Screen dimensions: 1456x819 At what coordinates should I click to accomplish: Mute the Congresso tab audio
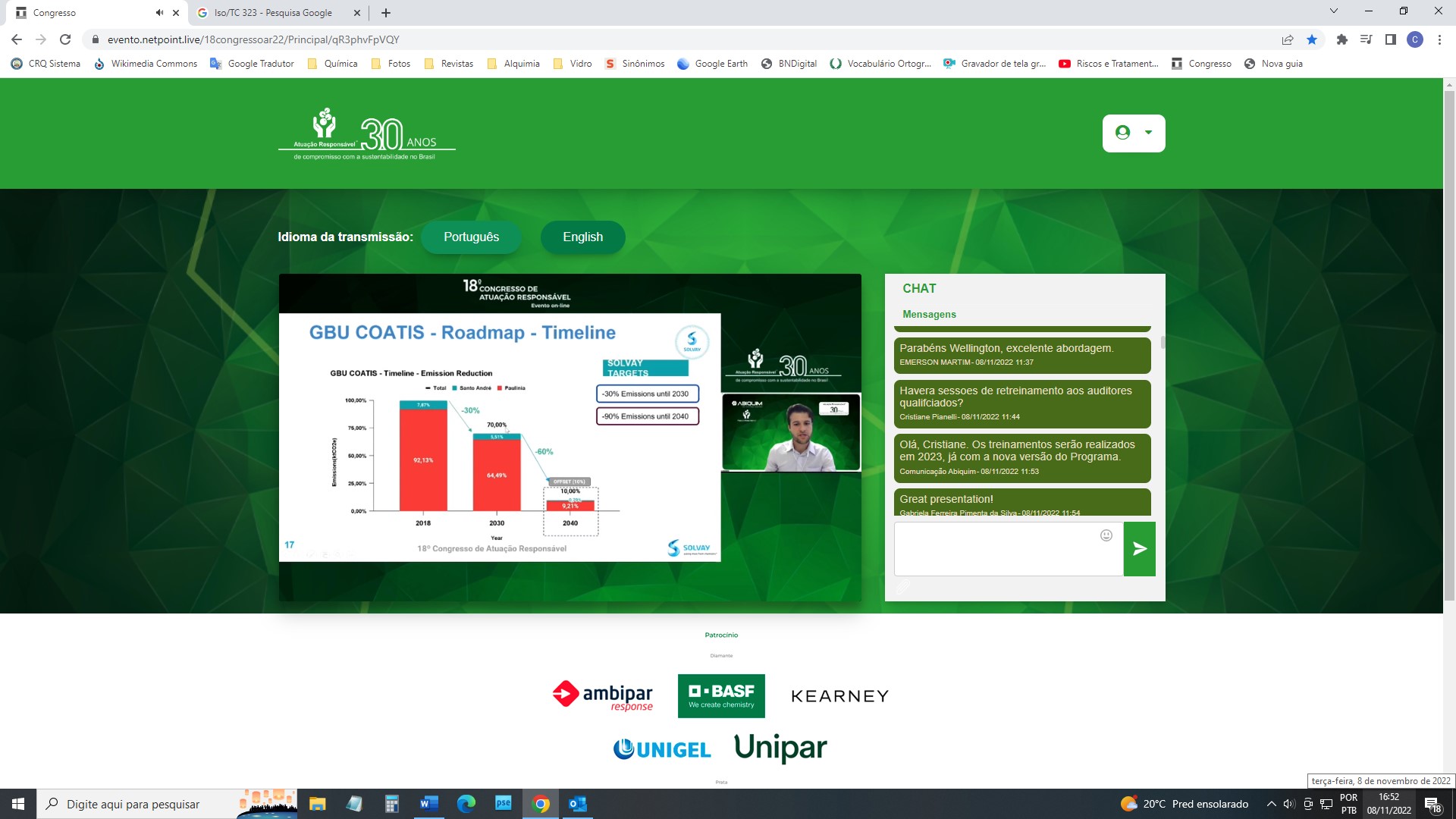tap(159, 13)
